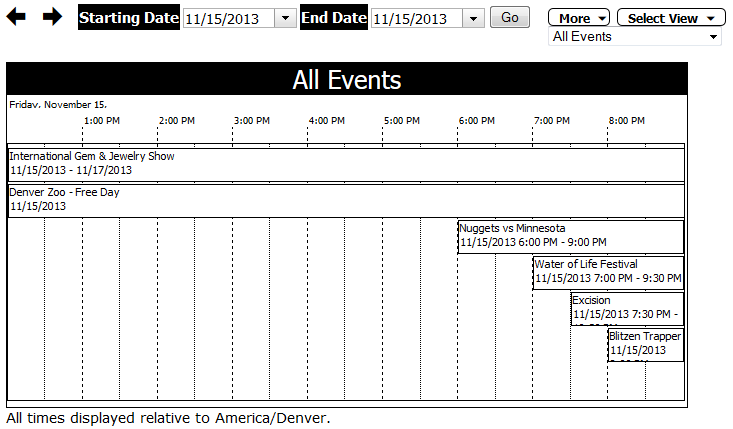
Task: Open the End Date calendar dropdown arrow
Action: [x=474, y=19]
